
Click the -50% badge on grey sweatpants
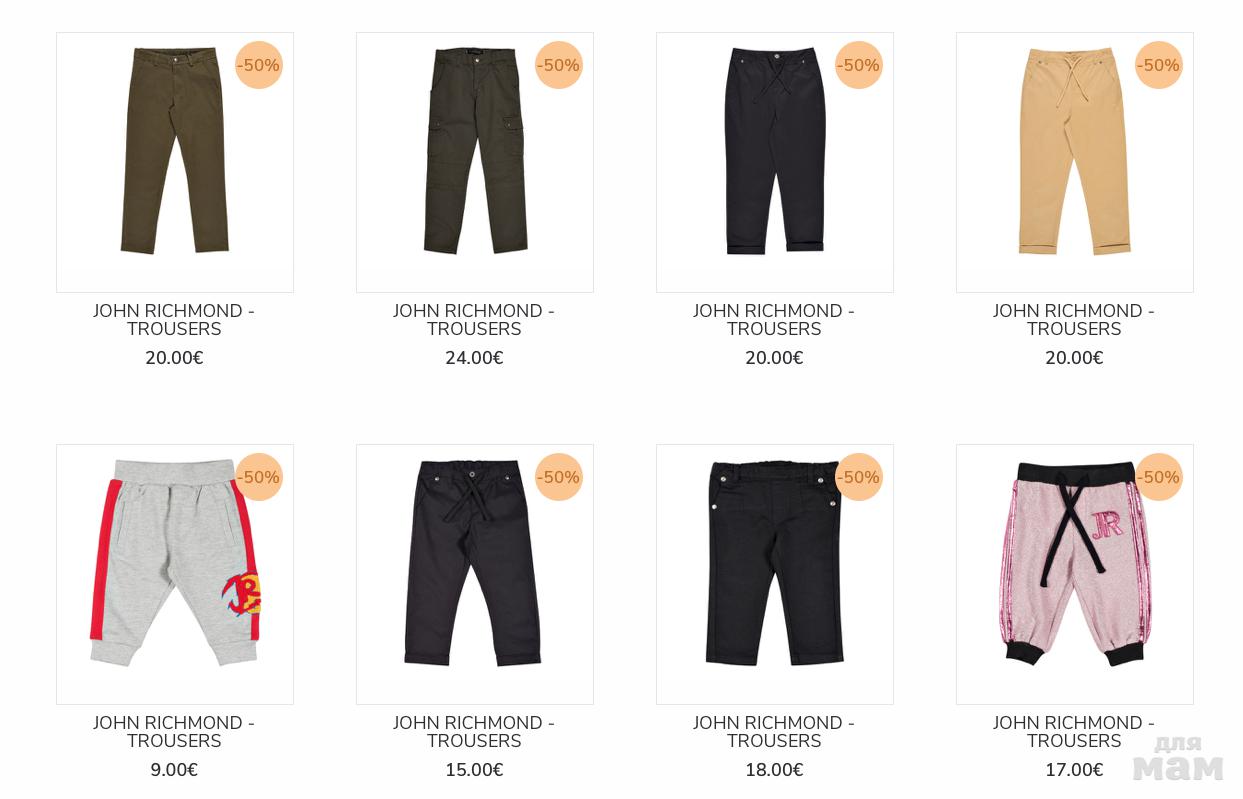tap(259, 477)
